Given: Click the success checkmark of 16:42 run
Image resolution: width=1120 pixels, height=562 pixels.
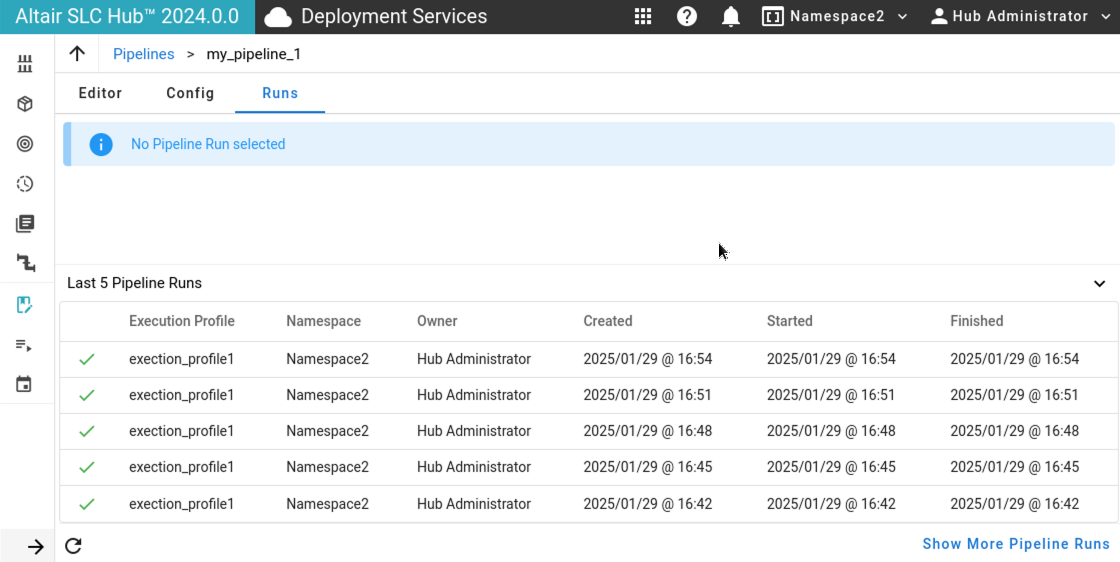Looking at the screenshot, I should (87, 504).
